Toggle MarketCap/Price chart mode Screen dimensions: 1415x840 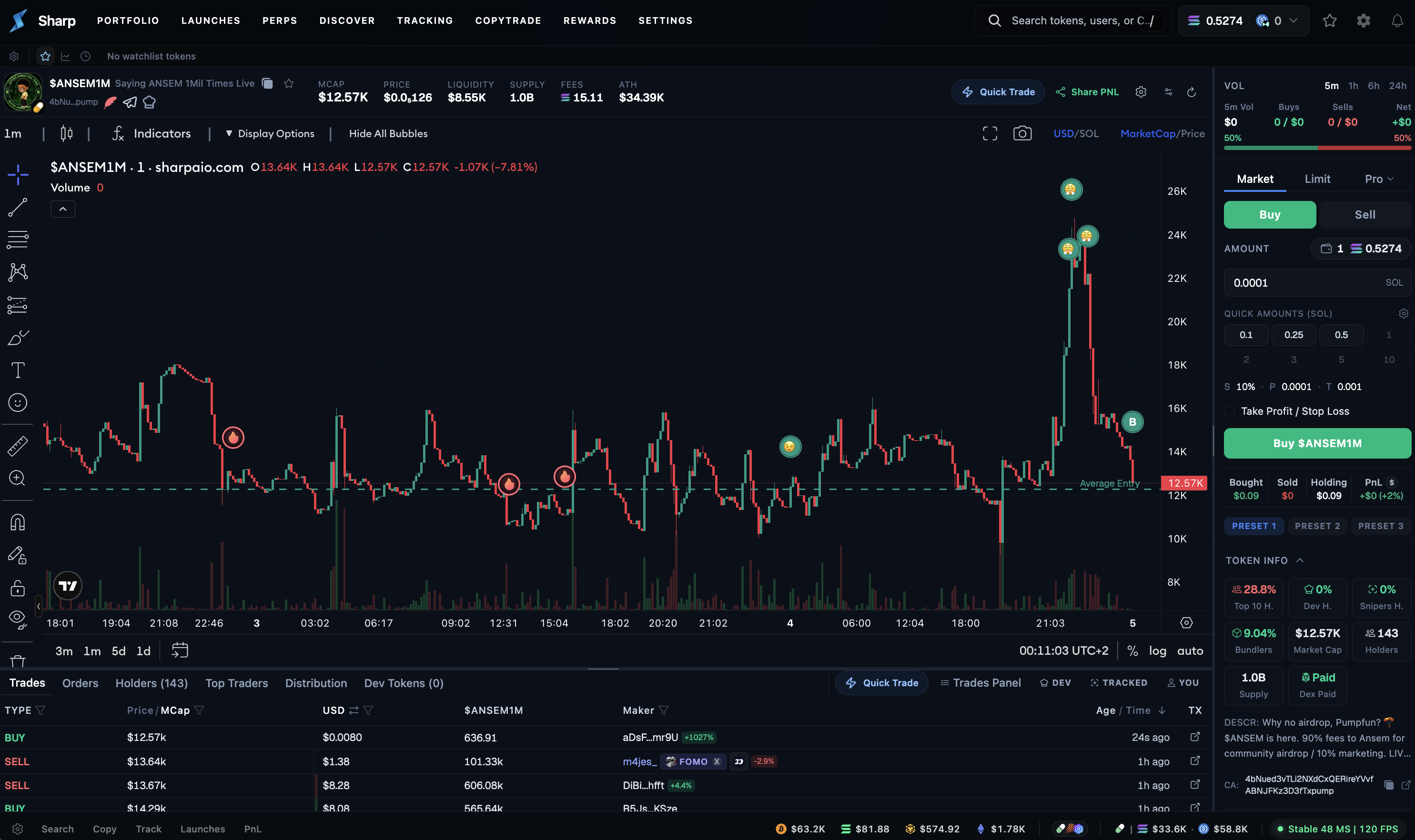tap(1162, 134)
